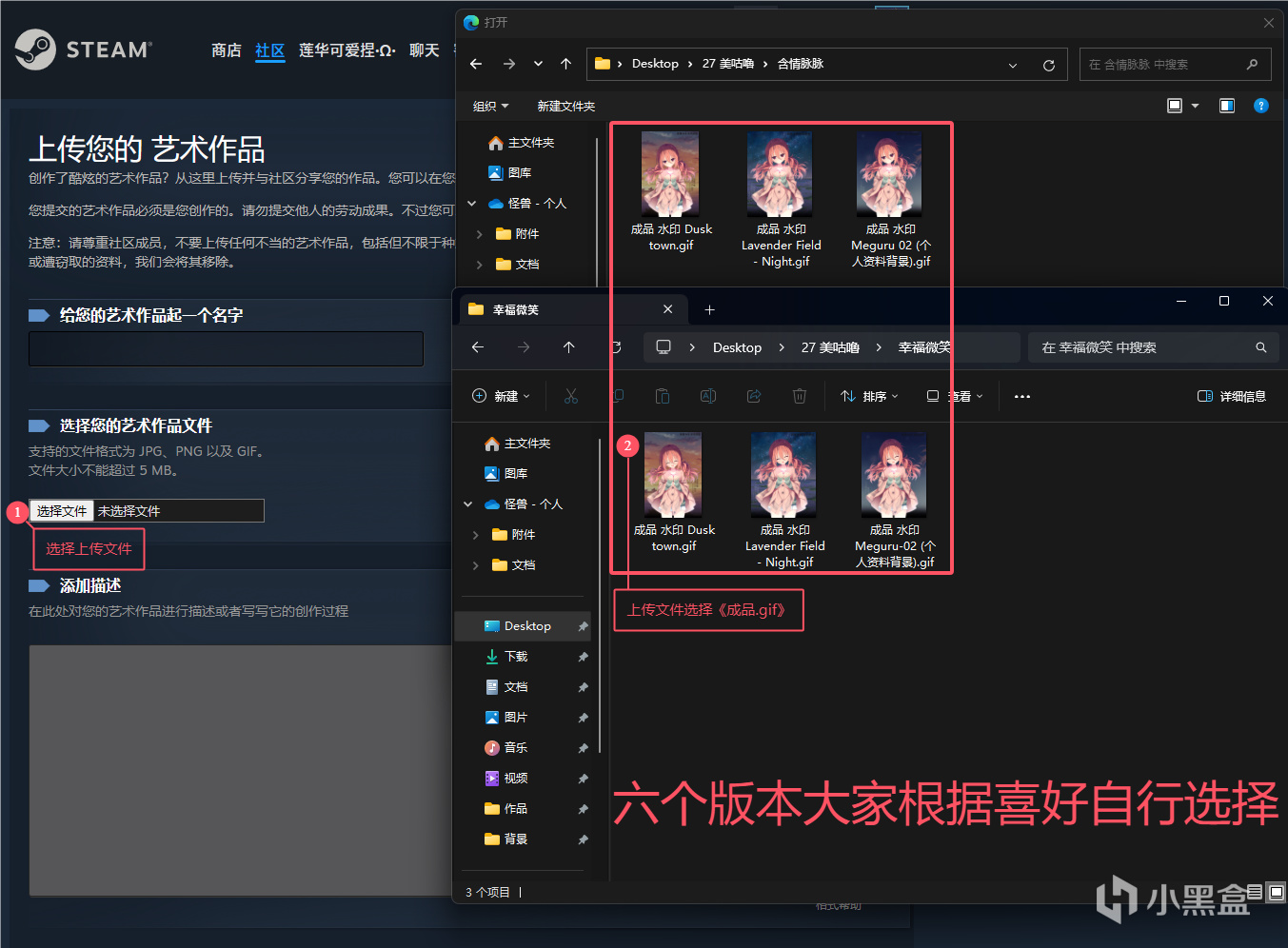Click the artwork name input field in Steam
The height and width of the screenshot is (948, 1288).
coord(226,348)
